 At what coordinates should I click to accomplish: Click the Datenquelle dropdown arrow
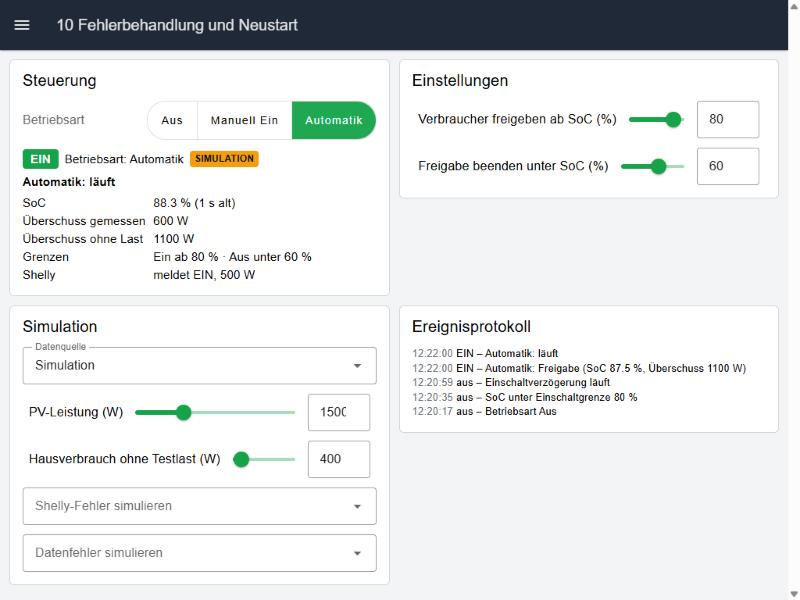tap(357, 366)
